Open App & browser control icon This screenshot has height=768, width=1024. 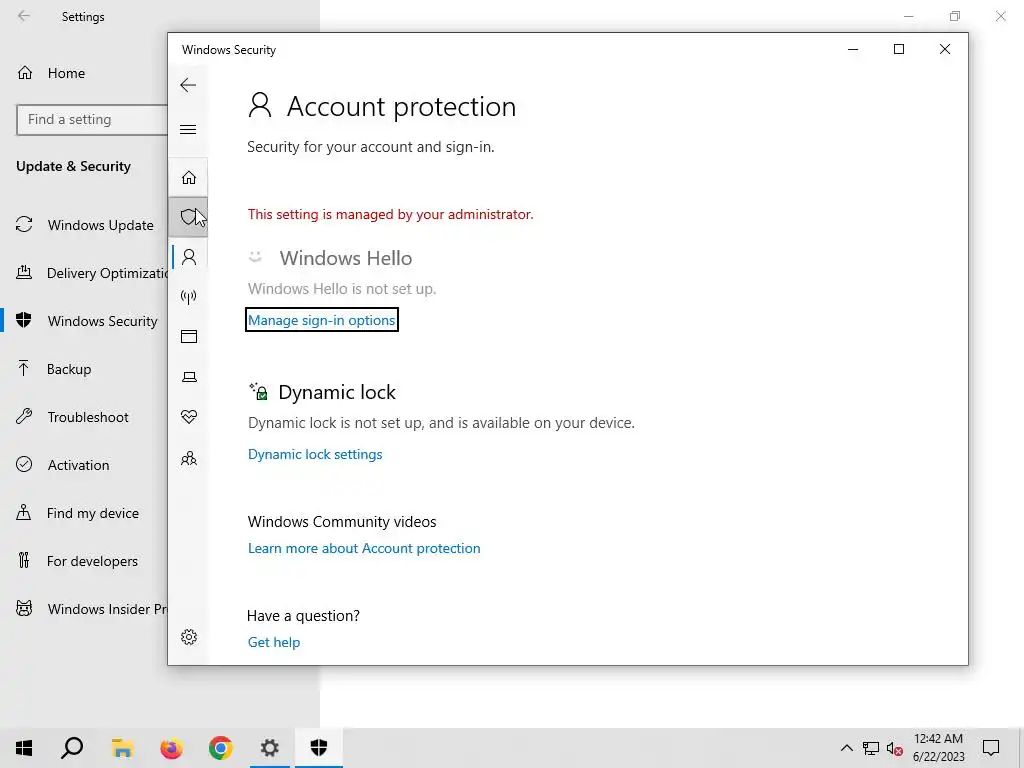pyautogui.click(x=189, y=337)
